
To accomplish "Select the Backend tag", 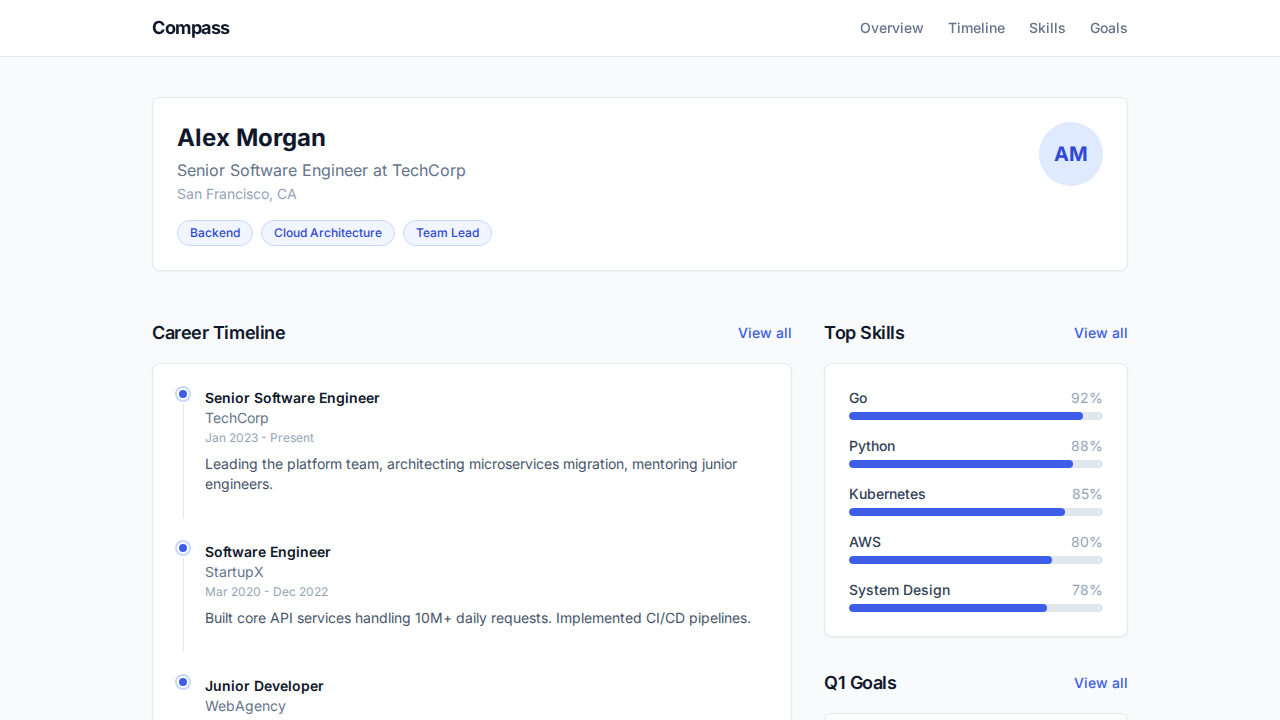I will tap(215, 233).
